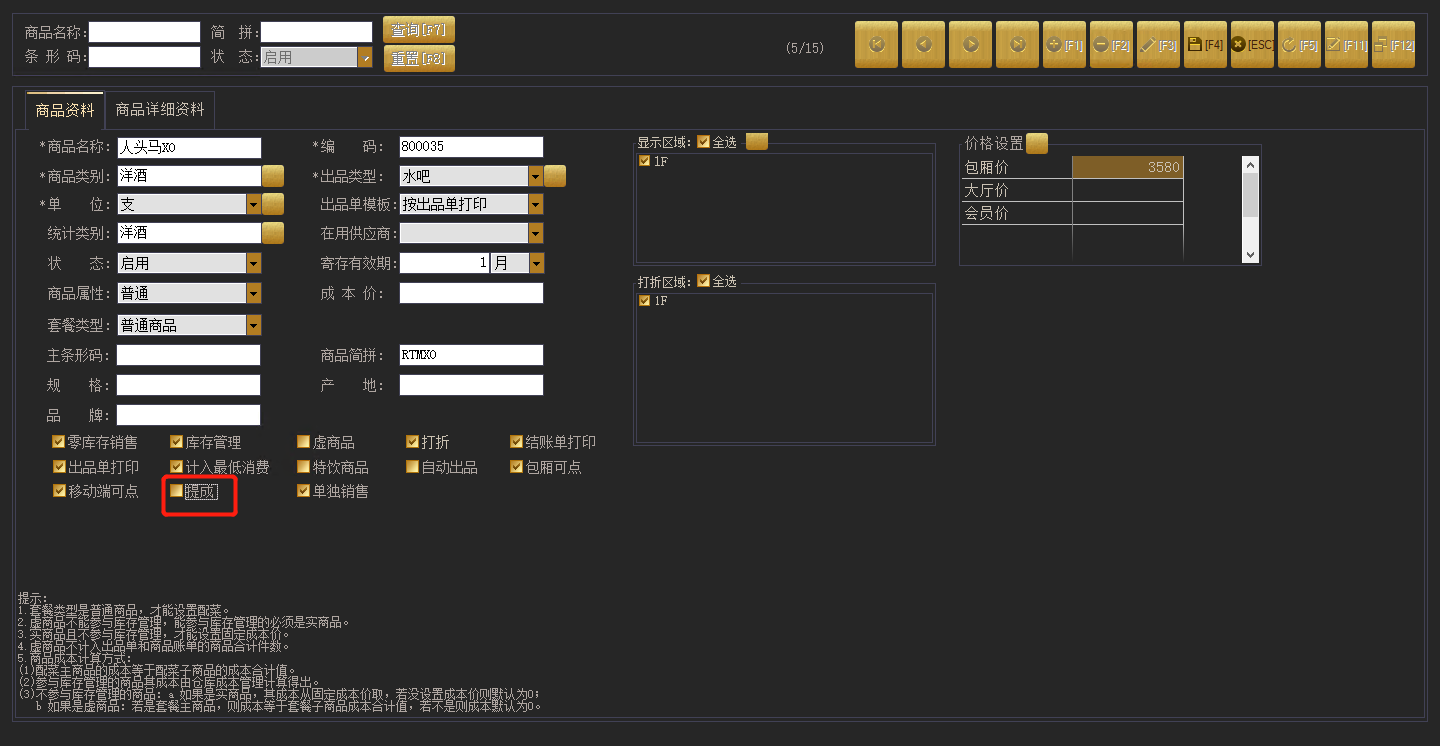Uncheck 1F in the 显示区域 list
This screenshot has width=1440, height=746.
pos(645,161)
